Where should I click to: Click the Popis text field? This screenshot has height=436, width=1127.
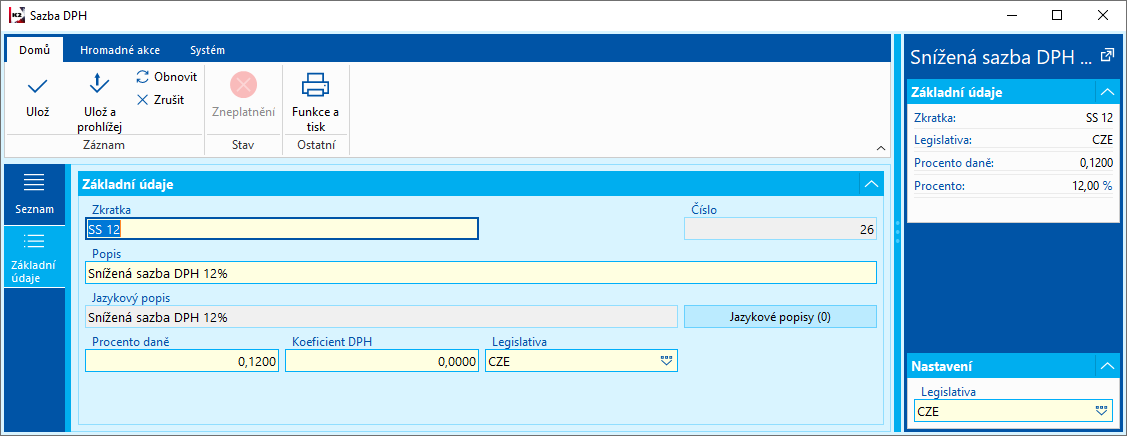click(x=481, y=273)
